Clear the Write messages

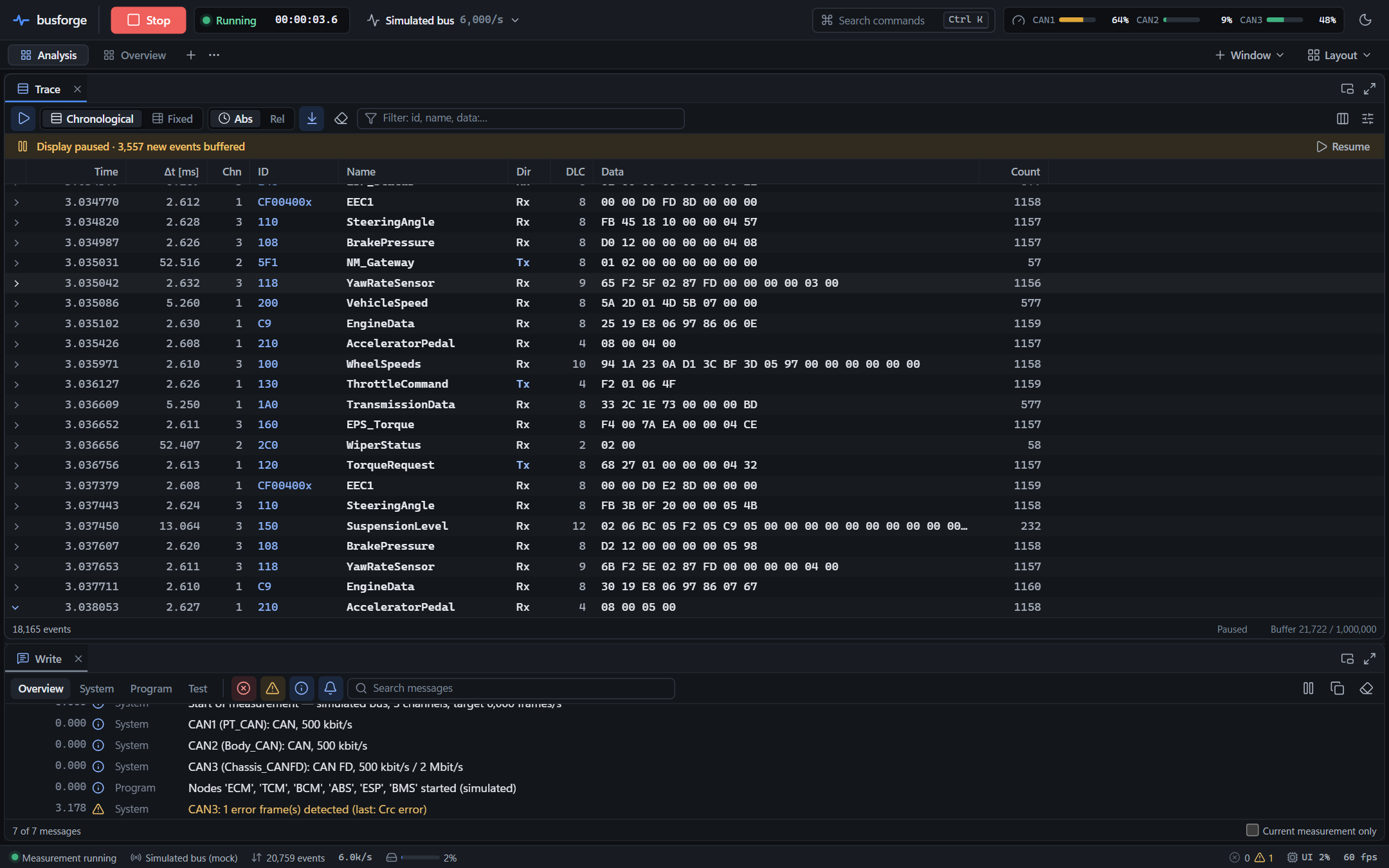[1366, 688]
